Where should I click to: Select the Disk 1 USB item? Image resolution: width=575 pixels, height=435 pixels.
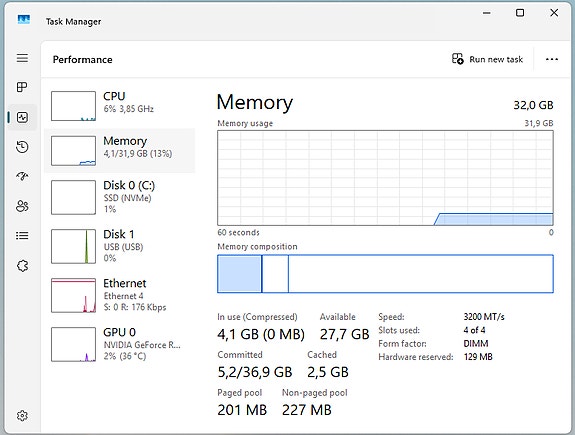pyautogui.click(x=120, y=246)
